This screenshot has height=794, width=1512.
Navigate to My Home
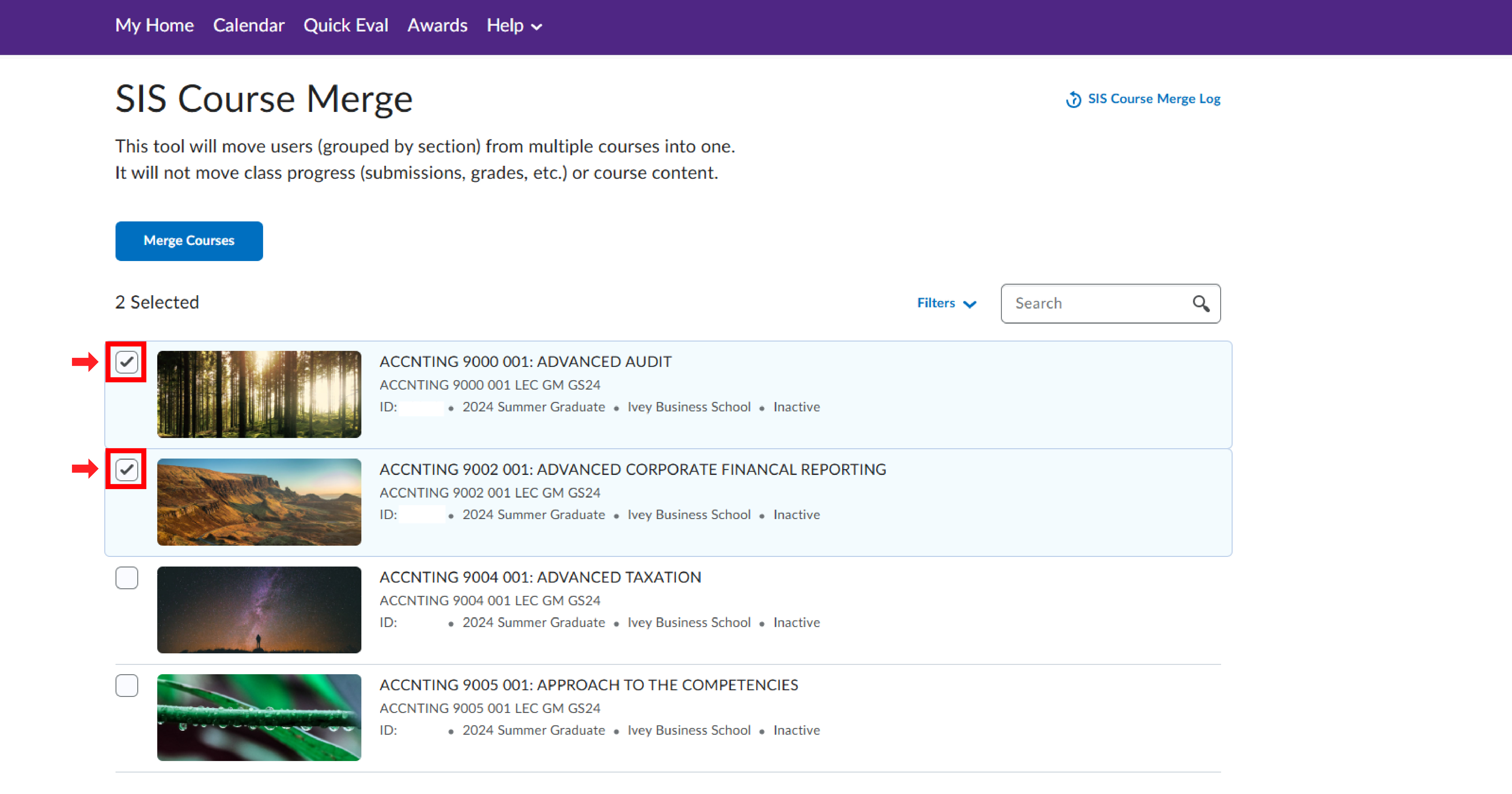154,25
